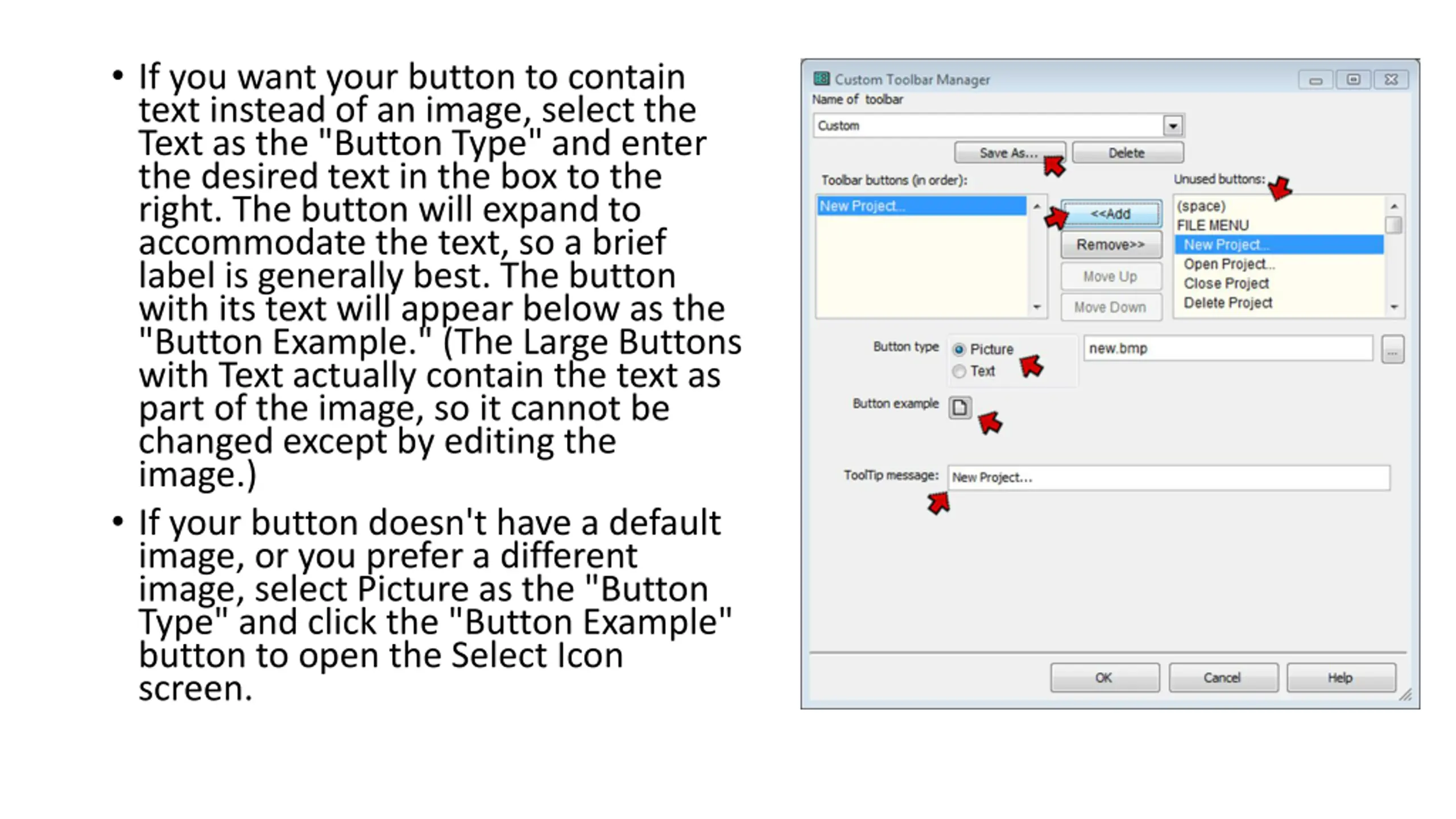Click the window resize grip corner
The image size is (1456, 819).
[x=1405, y=695]
